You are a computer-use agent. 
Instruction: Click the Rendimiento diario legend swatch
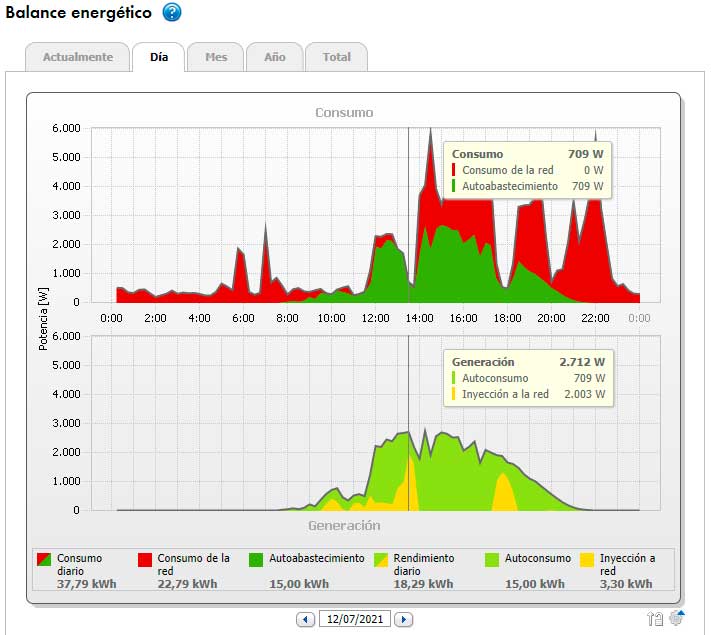(x=381, y=559)
